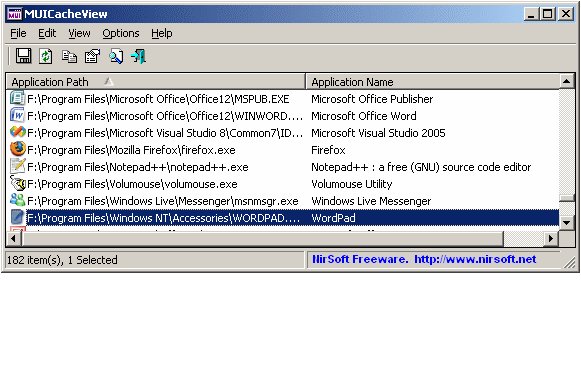Viewport: 581px width, 381px height.
Task: Click the horizontal scrollbar thumb
Action: pos(263,238)
